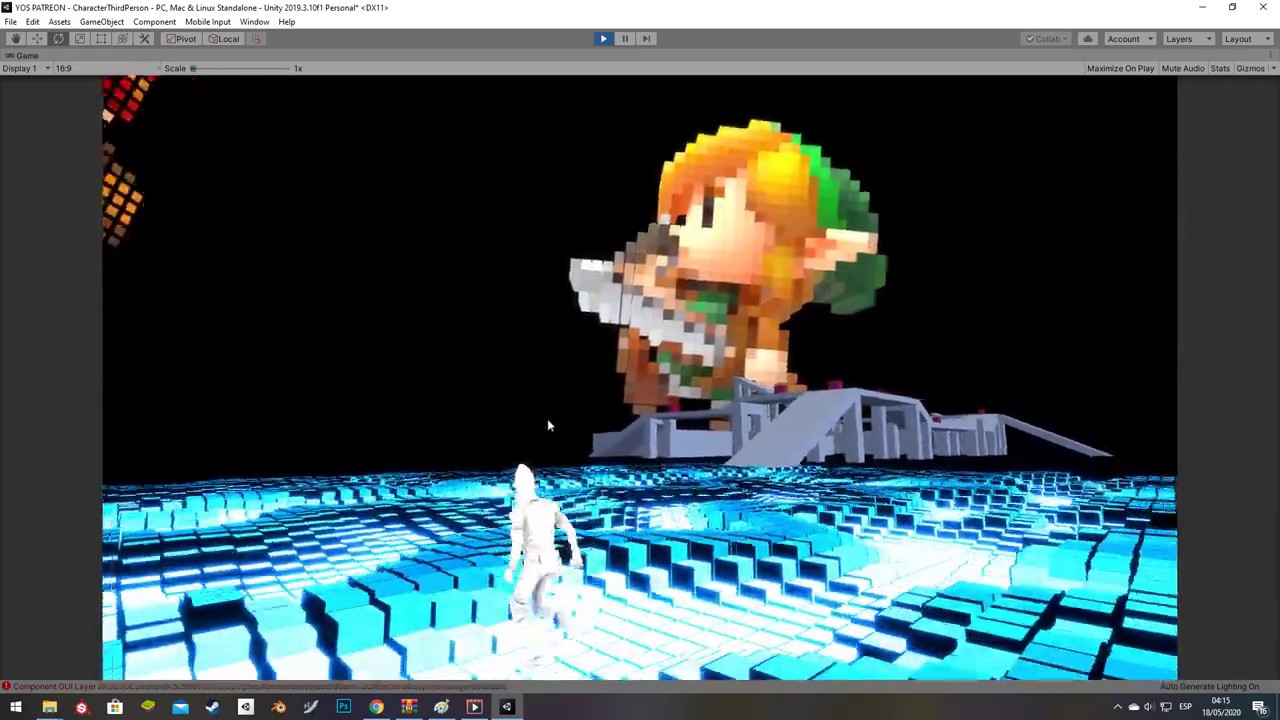Open Google Chrome from the taskbar
Image resolution: width=1280 pixels, height=720 pixels.
tap(376, 707)
